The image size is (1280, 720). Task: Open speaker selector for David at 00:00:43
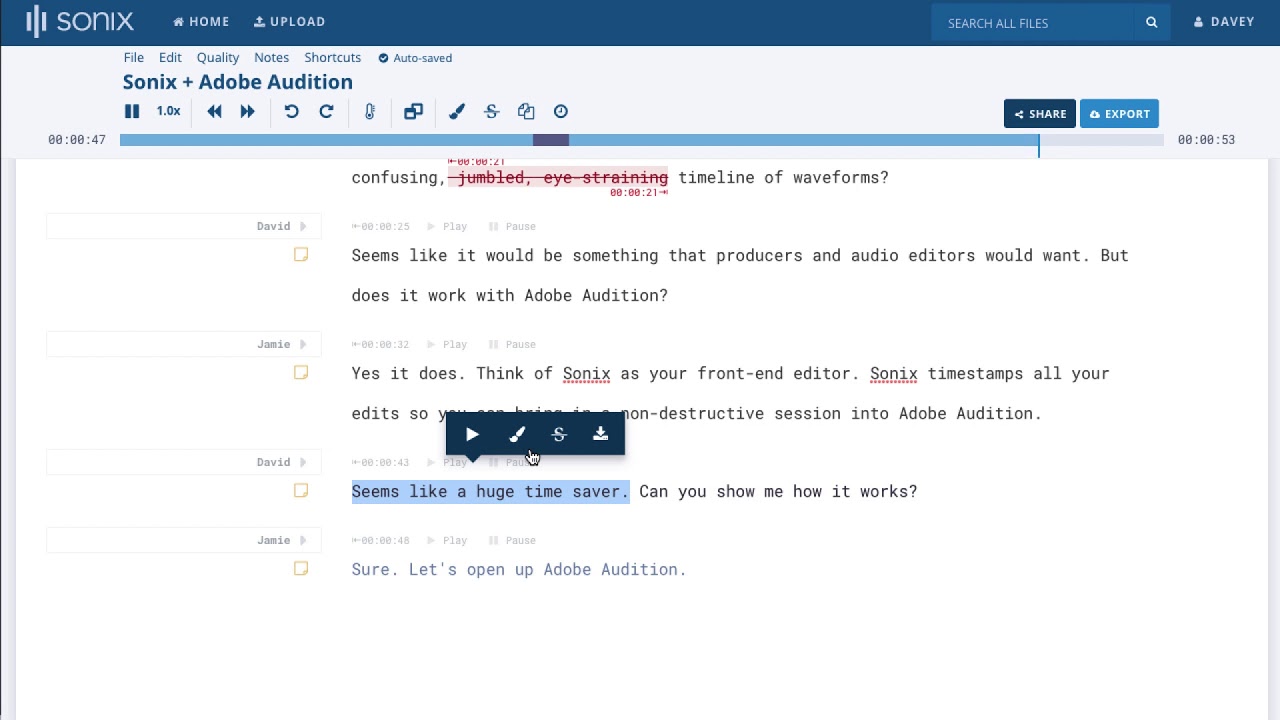click(184, 462)
